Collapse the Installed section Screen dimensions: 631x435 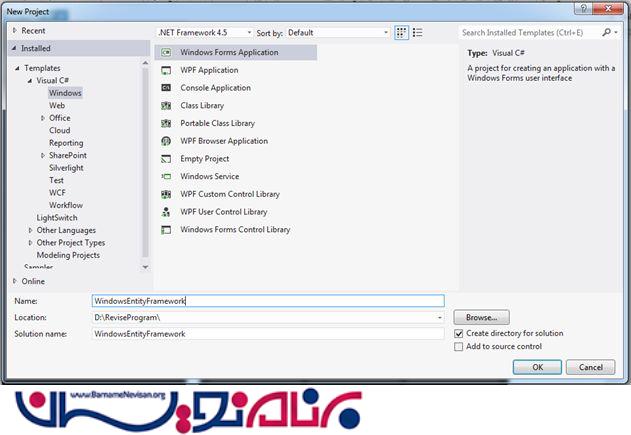click(14, 48)
